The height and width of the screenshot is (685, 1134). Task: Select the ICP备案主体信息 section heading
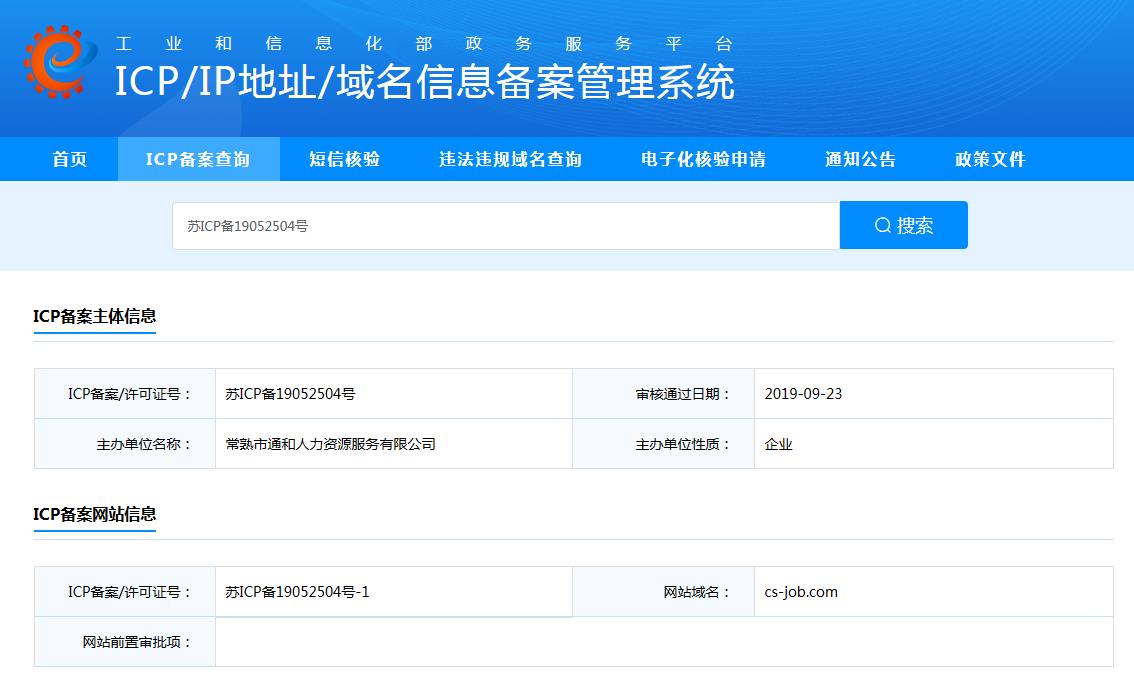(x=95, y=316)
